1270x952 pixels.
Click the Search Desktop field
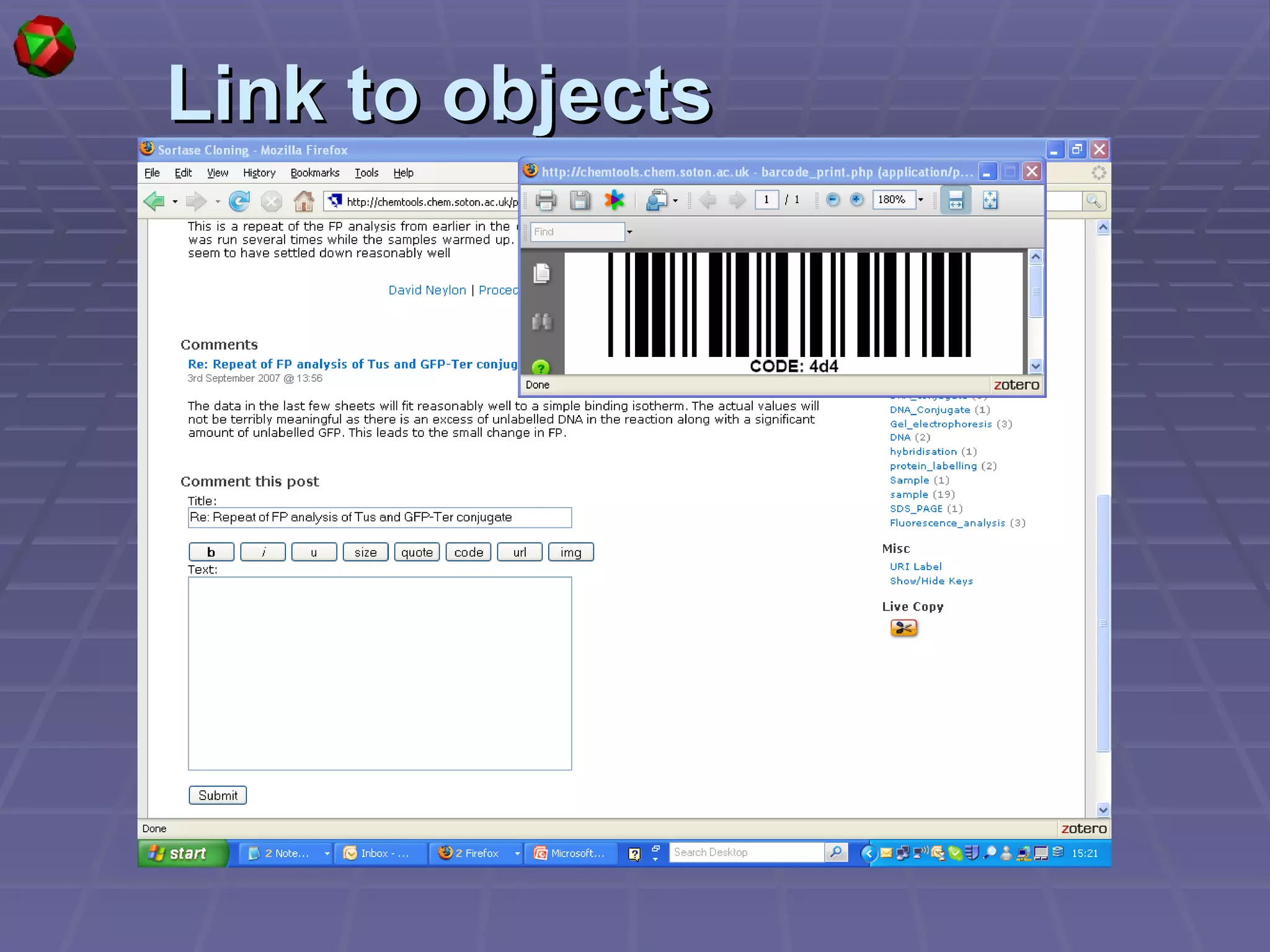tap(747, 852)
